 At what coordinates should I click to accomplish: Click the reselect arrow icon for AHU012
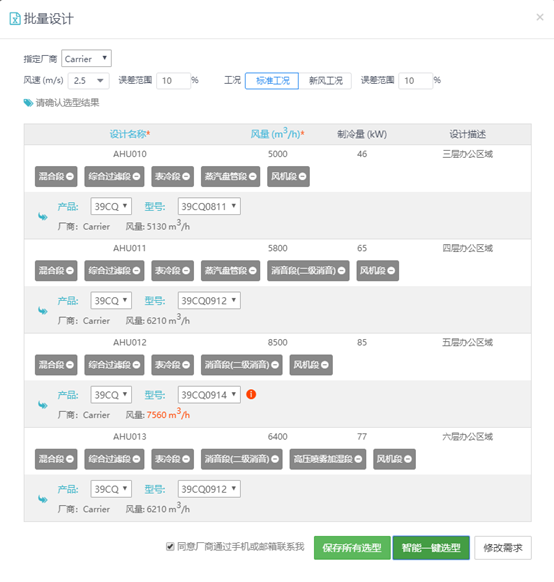click(43, 405)
